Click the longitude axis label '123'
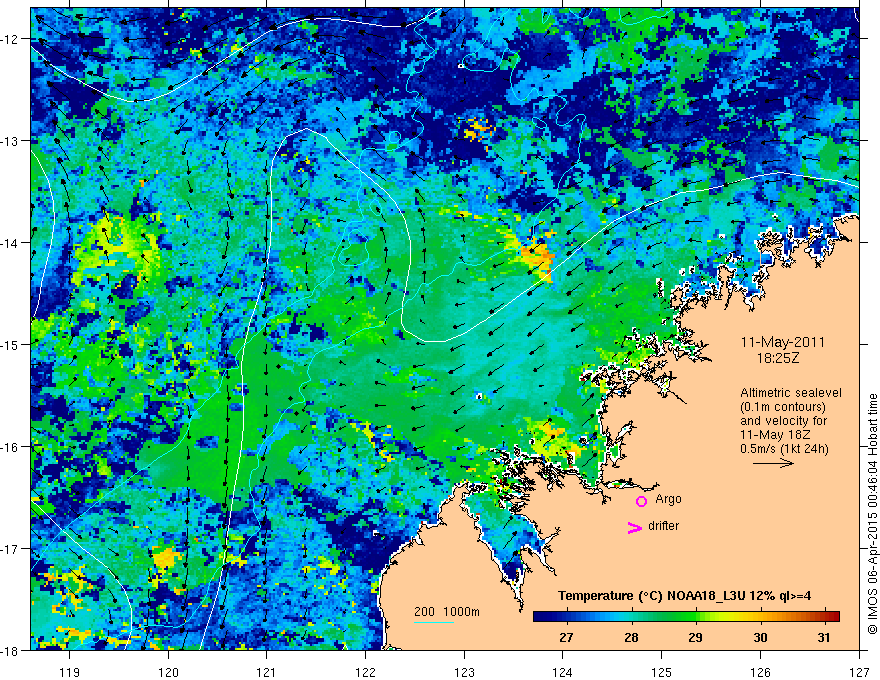 click(x=464, y=672)
